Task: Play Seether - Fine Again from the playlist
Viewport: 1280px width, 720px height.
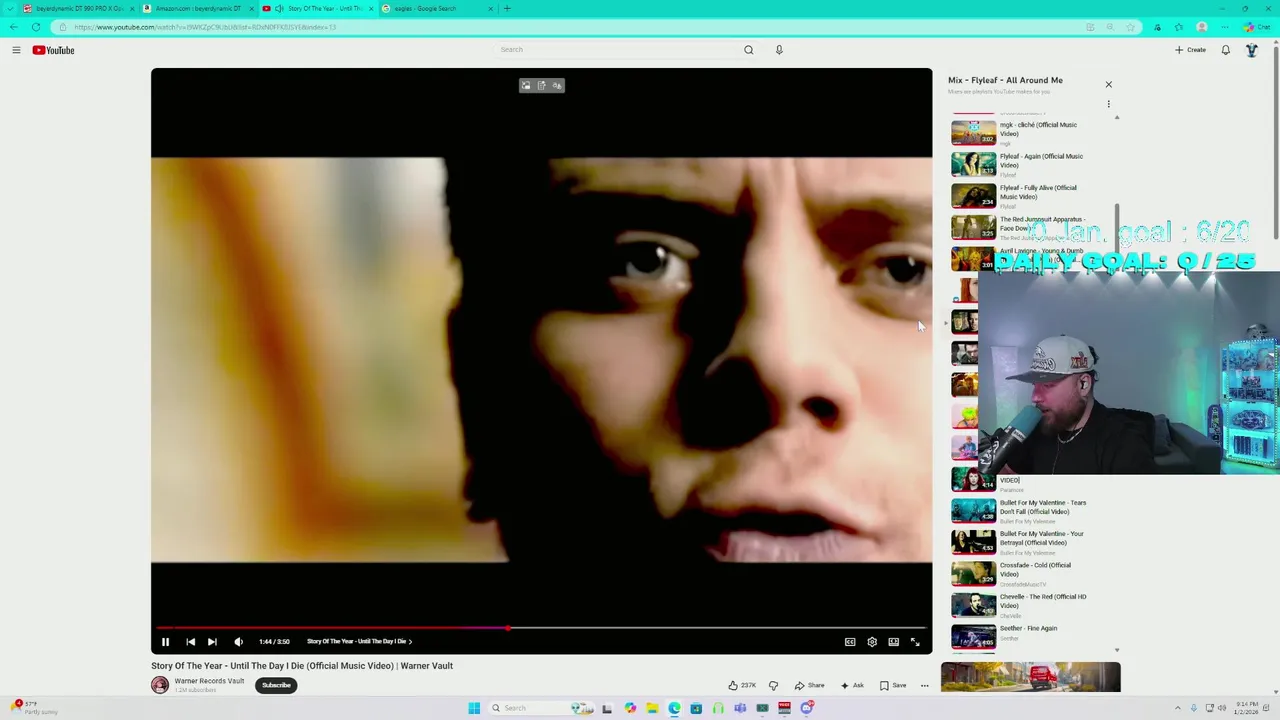Action: (1030, 636)
